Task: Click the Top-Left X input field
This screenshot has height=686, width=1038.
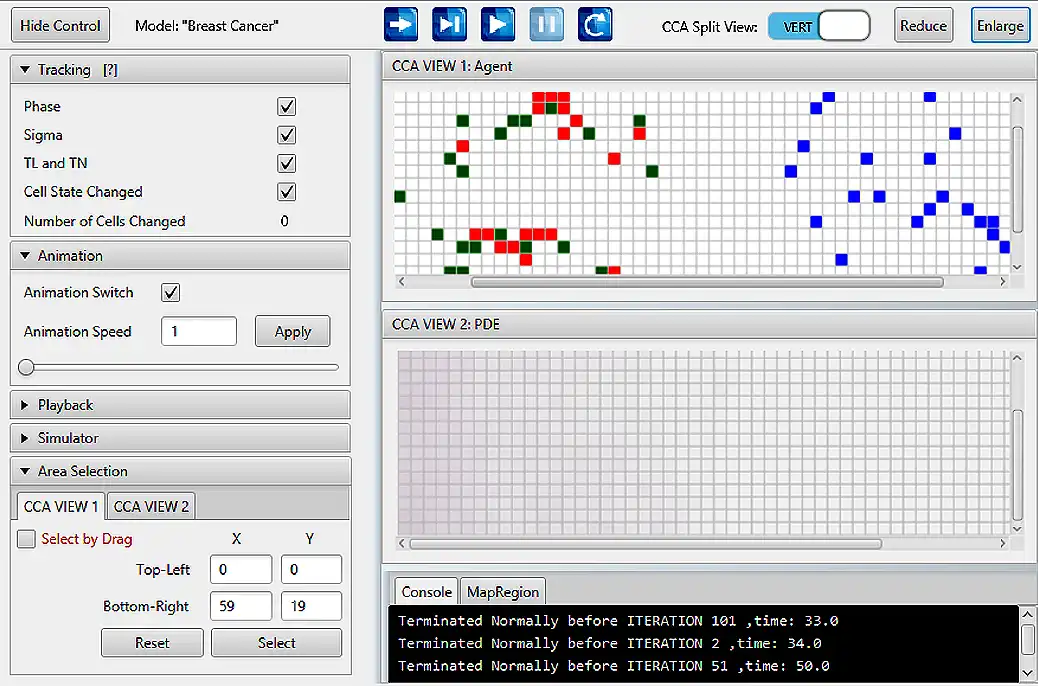Action: tap(240, 569)
